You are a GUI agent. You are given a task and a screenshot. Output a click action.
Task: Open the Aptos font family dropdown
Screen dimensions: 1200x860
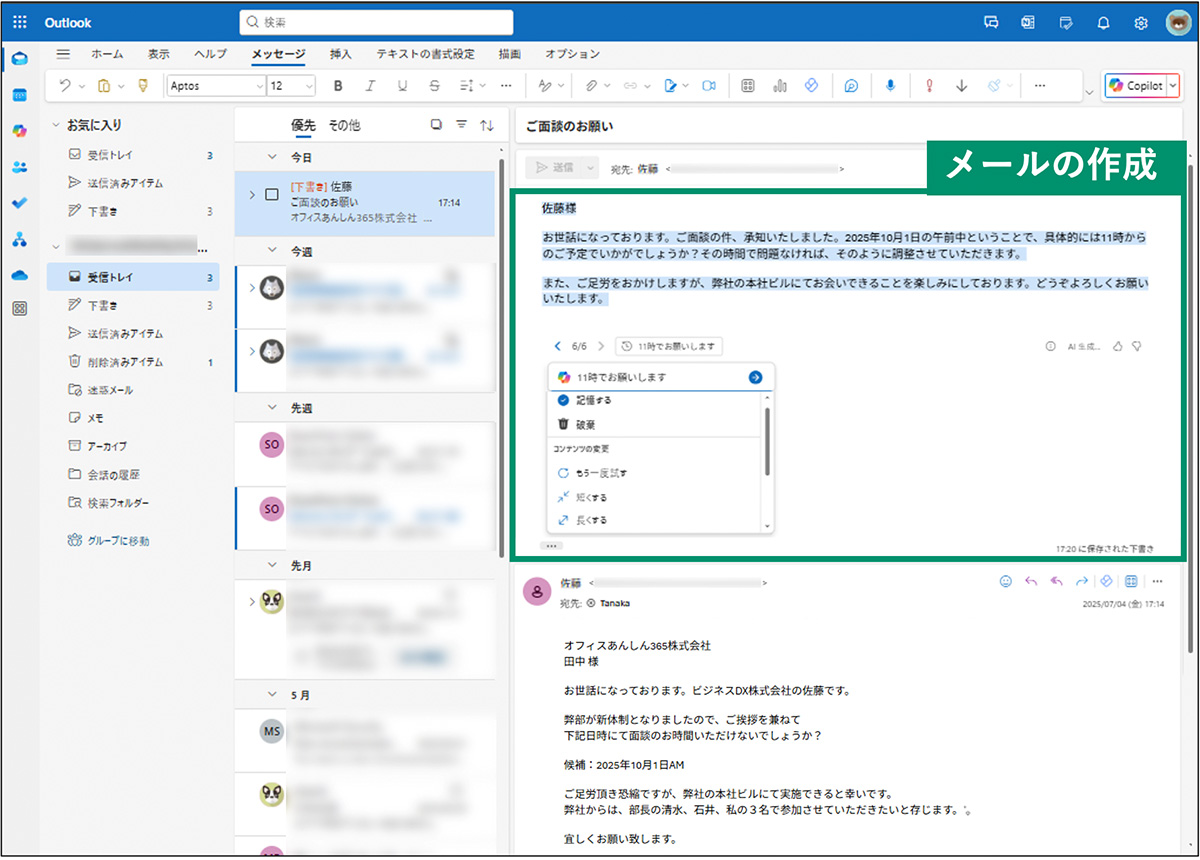tap(215, 86)
